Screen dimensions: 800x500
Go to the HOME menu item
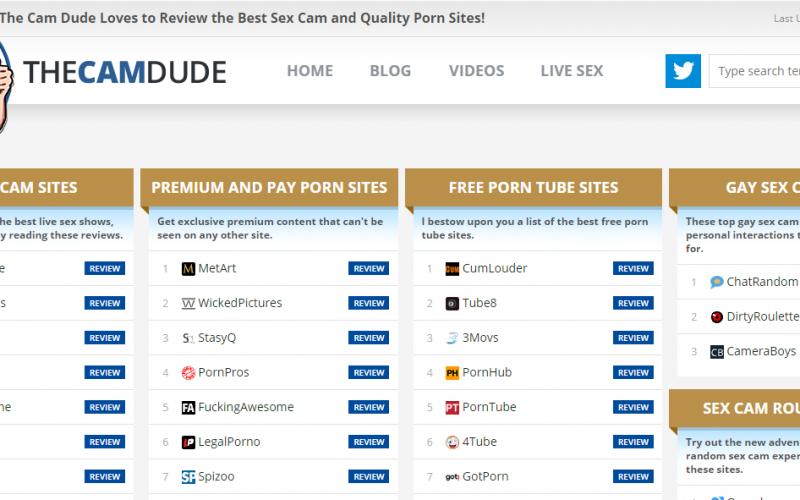pos(310,71)
